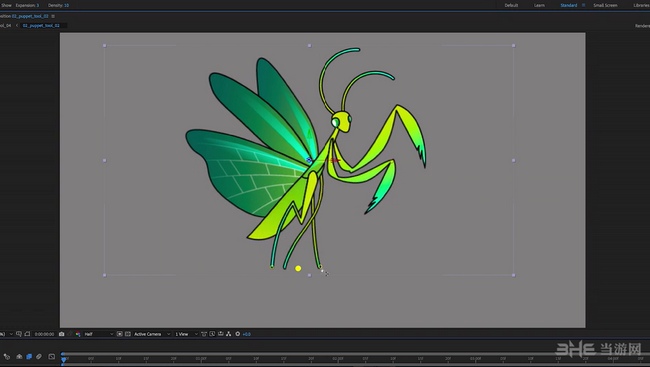
Task: Open the 1 View layout dropdown
Action: coord(186,334)
